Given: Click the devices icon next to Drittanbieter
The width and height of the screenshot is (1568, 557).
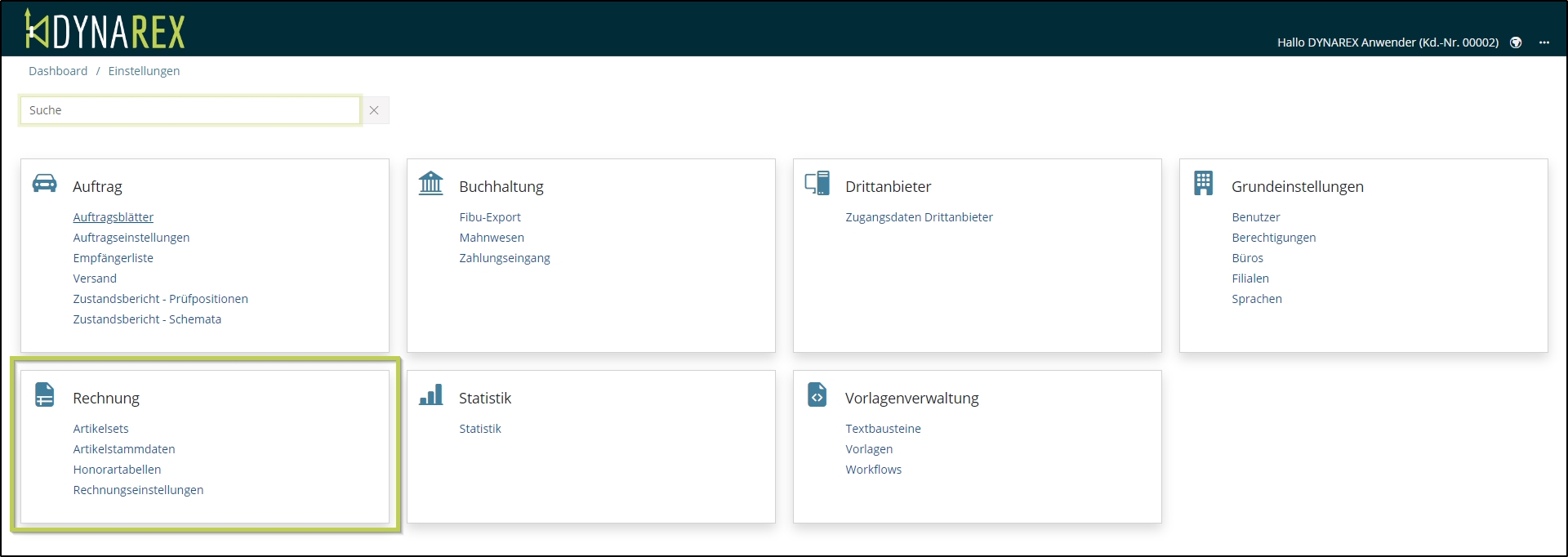Looking at the screenshot, I should click(817, 183).
